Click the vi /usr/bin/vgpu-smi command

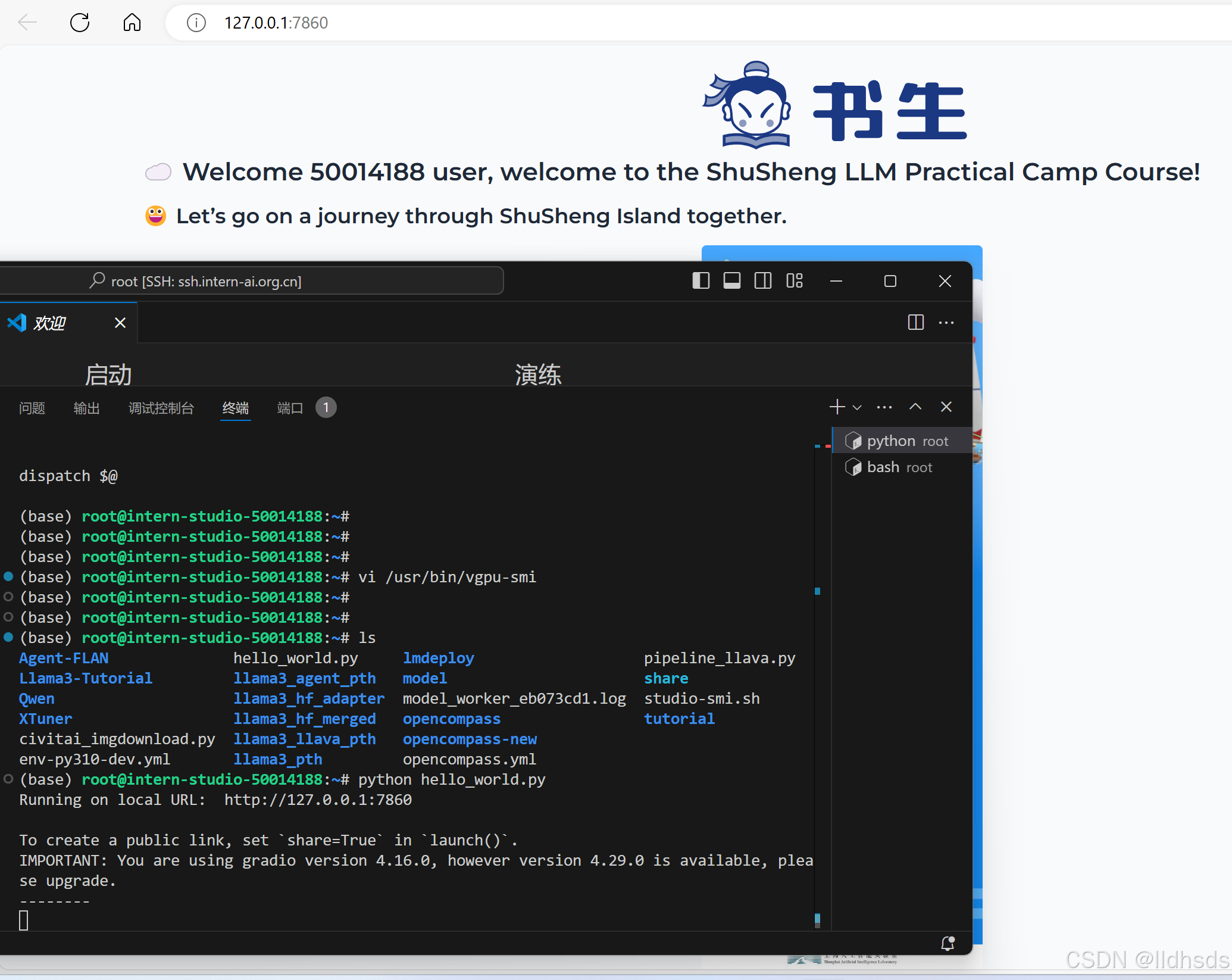[x=448, y=577]
